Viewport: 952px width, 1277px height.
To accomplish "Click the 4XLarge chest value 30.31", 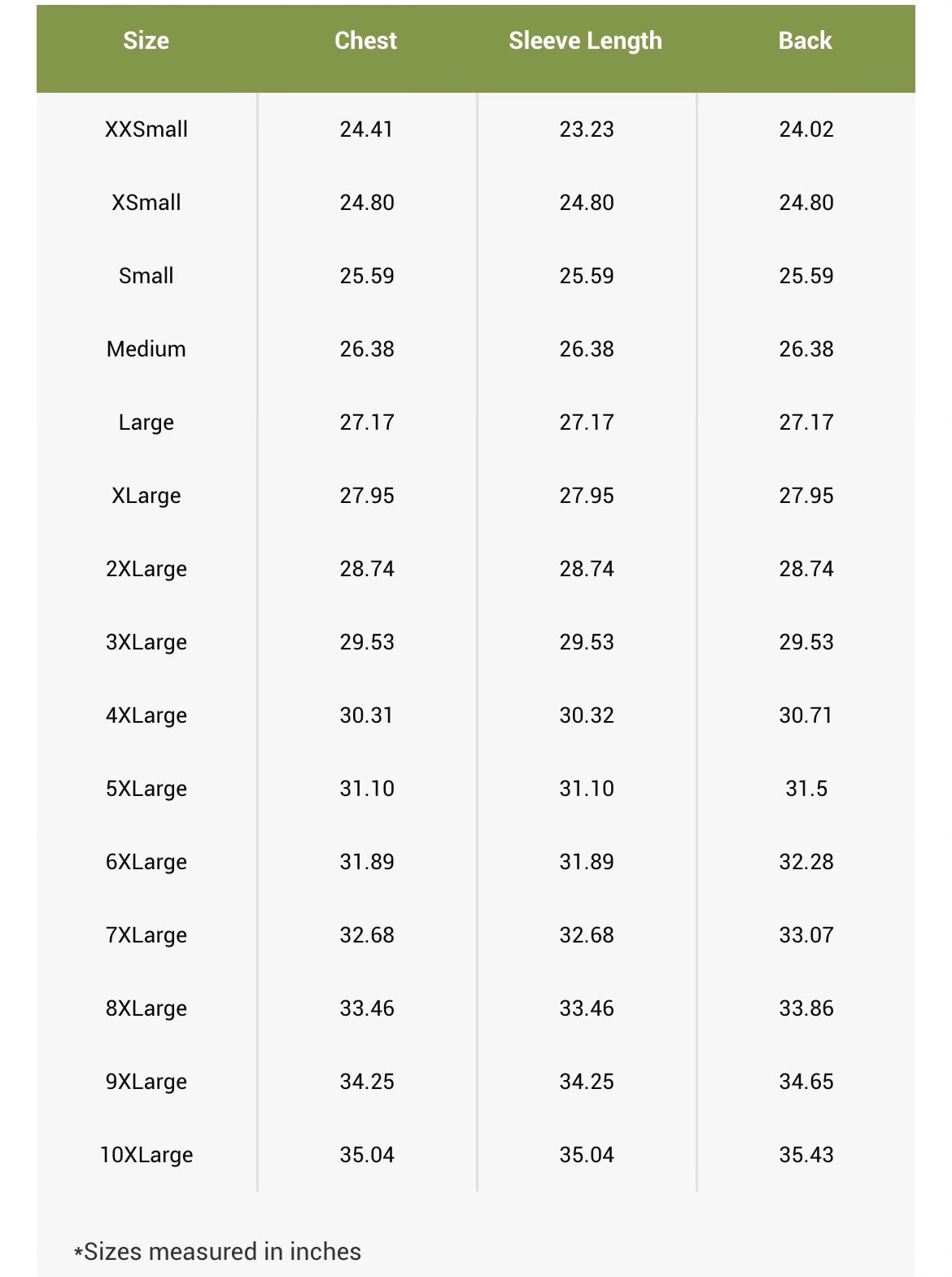I will (x=366, y=715).
